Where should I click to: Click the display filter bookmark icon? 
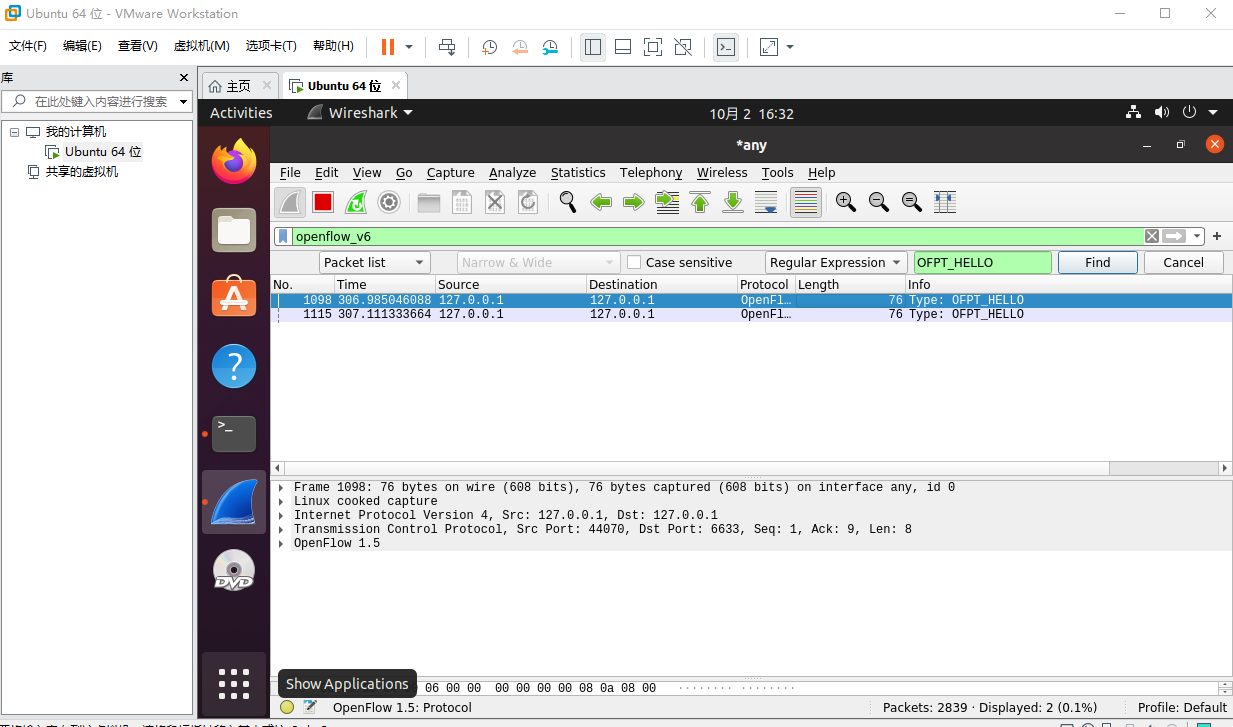(x=284, y=236)
